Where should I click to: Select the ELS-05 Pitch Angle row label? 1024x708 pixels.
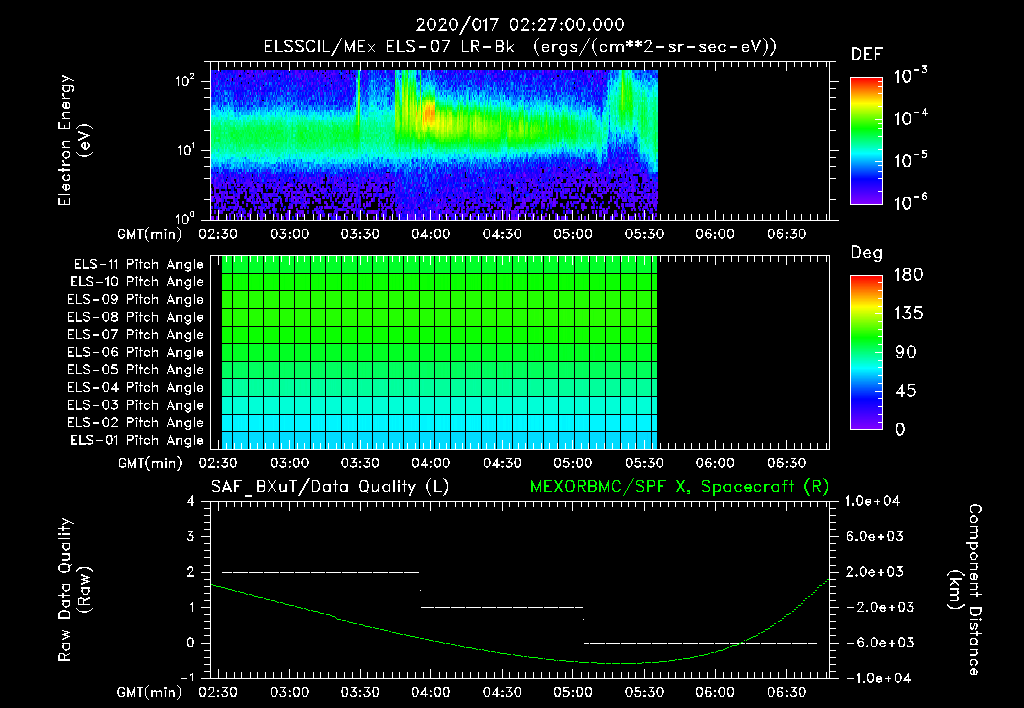[136, 370]
